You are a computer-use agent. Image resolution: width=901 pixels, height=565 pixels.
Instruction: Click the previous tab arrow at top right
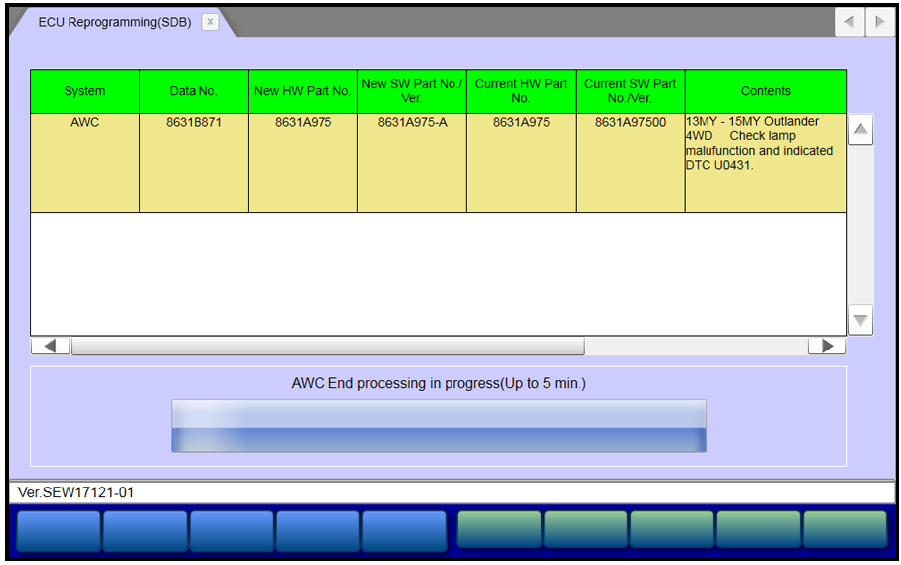(x=849, y=22)
